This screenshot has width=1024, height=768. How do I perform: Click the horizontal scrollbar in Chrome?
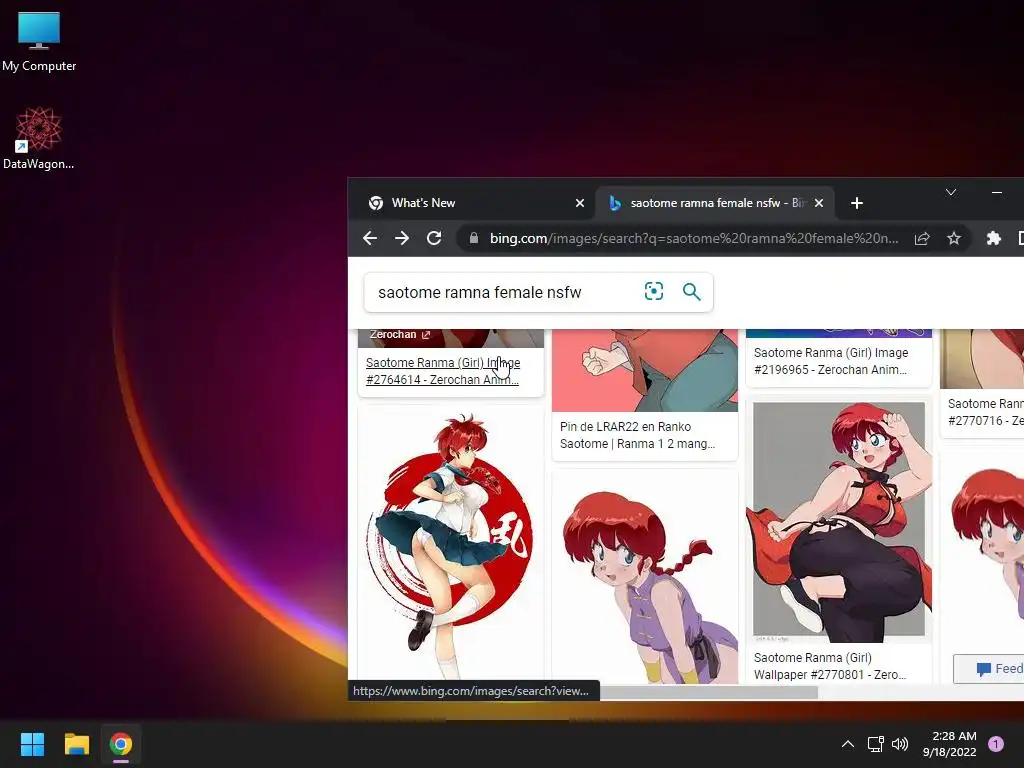[708, 692]
